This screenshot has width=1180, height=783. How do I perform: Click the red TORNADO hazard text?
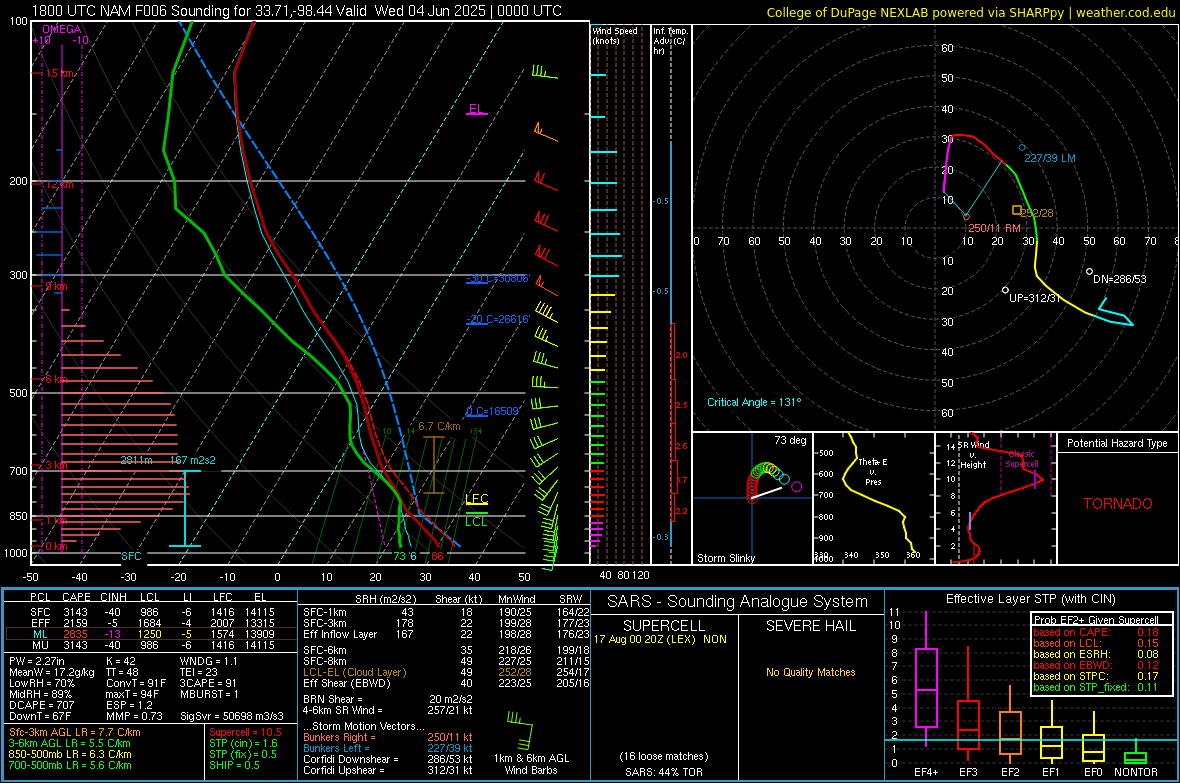[1118, 504]
